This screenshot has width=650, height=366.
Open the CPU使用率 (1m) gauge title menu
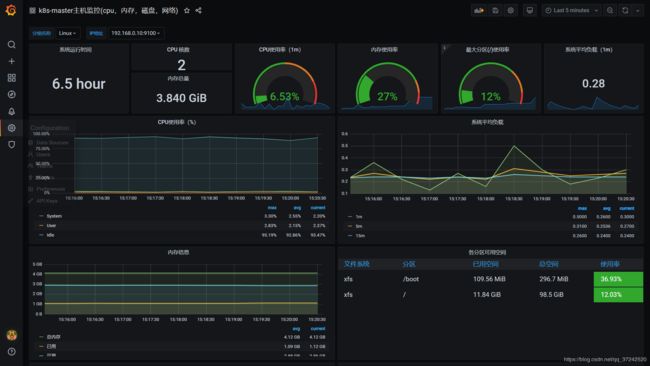[x=280, y=50]
